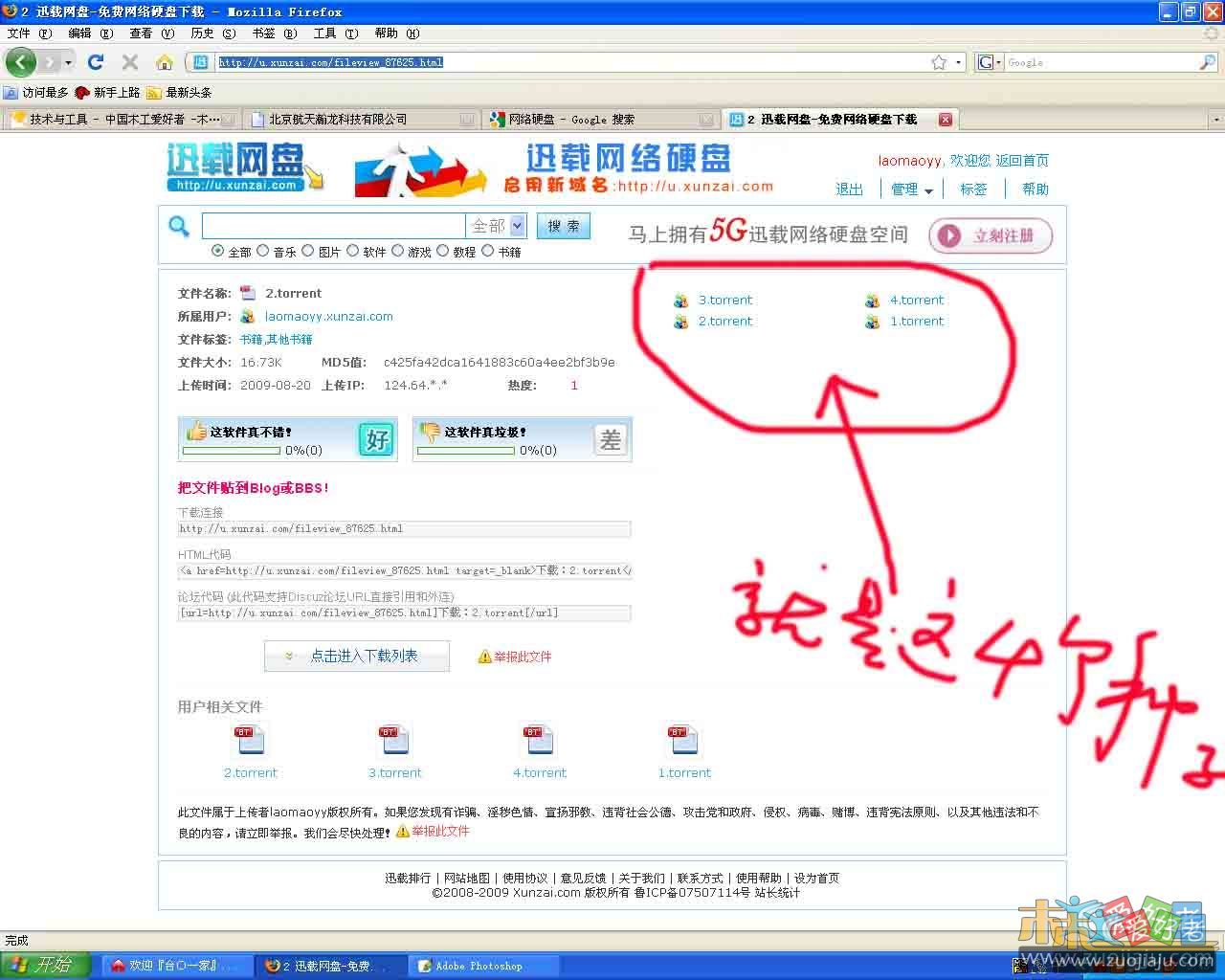Image resolution: width=1225 pixels, height=980 pixels.
Task: Click the 立刻注册 register button
Action: 991,236
